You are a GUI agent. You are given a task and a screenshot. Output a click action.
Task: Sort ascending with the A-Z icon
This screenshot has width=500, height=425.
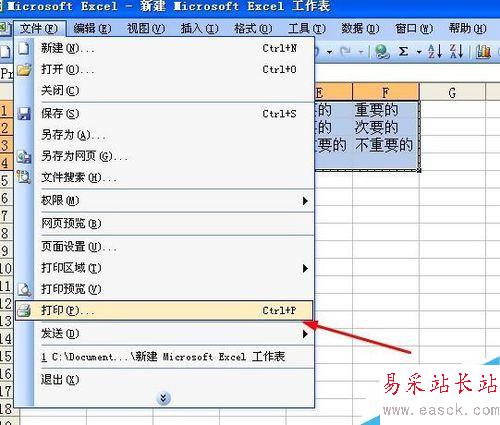[435, 52]
